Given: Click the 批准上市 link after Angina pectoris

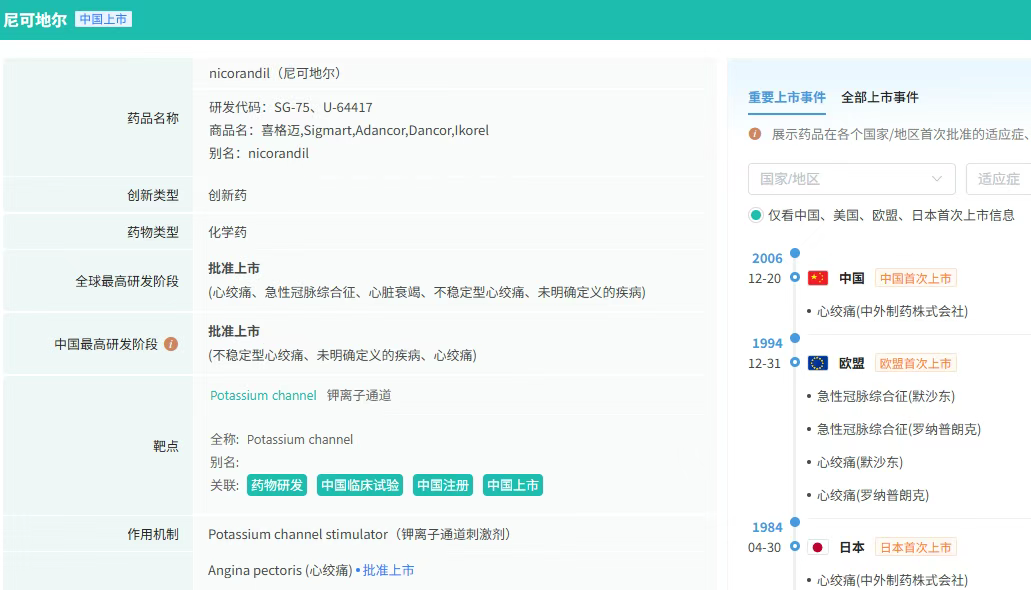Looking at the screenshot, I should pyautogui.click(x=388, y=570).
